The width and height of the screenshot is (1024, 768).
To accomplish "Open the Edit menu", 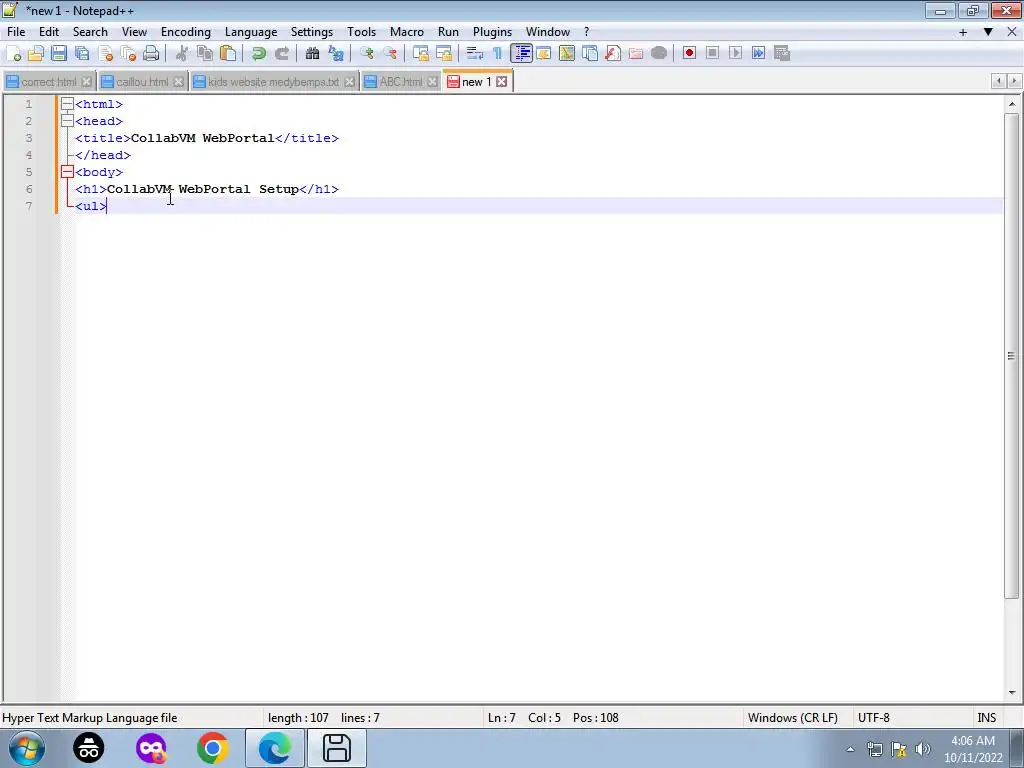I will 49,32.
